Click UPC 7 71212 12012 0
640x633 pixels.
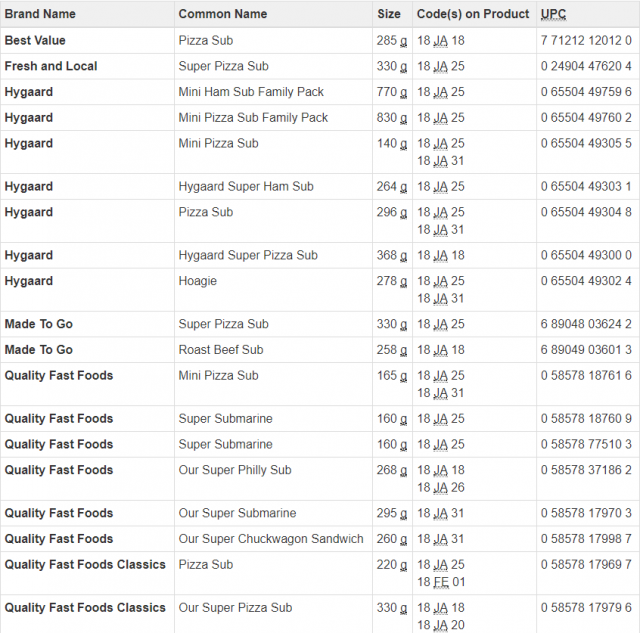586,40
